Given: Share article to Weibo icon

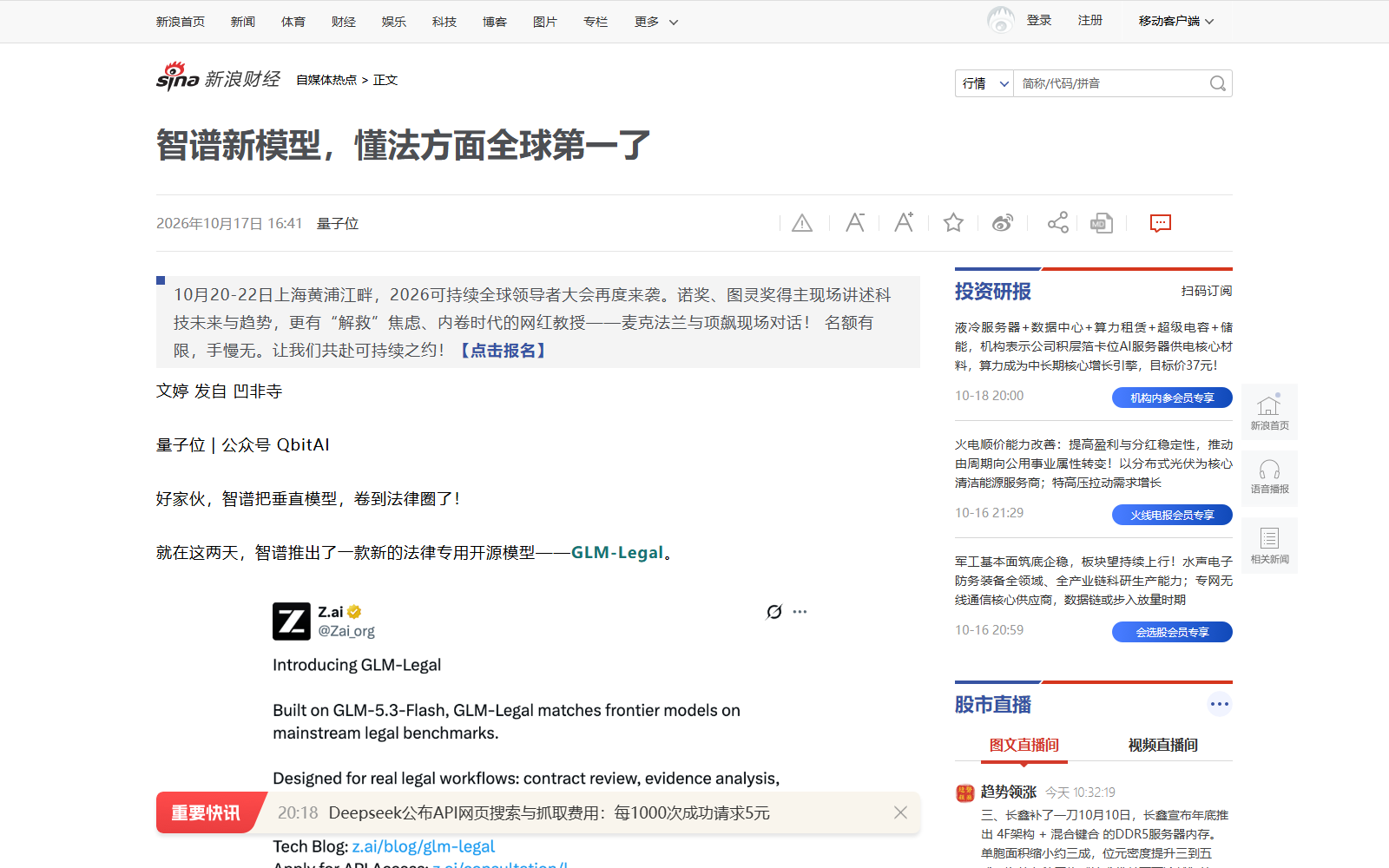Looking at the screenshot, I should tap(1003, 223).
